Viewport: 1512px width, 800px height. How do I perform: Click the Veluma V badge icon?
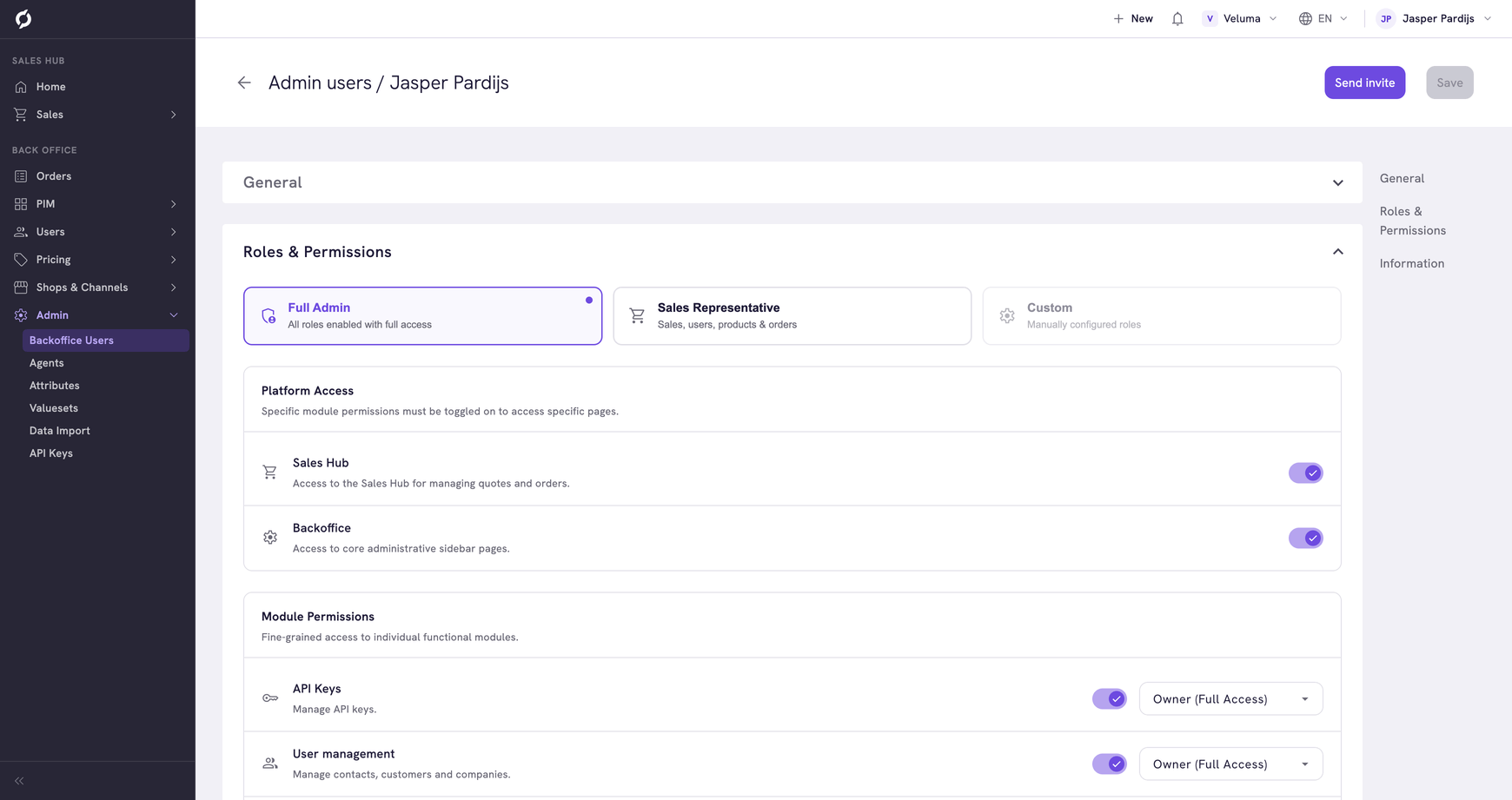(1210, 18)
